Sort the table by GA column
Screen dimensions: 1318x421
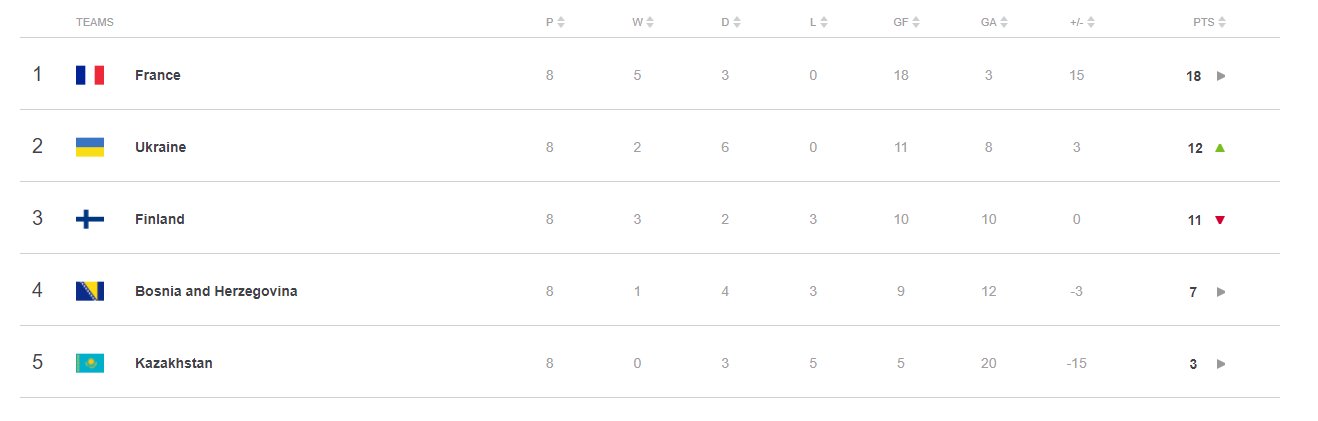994,22
